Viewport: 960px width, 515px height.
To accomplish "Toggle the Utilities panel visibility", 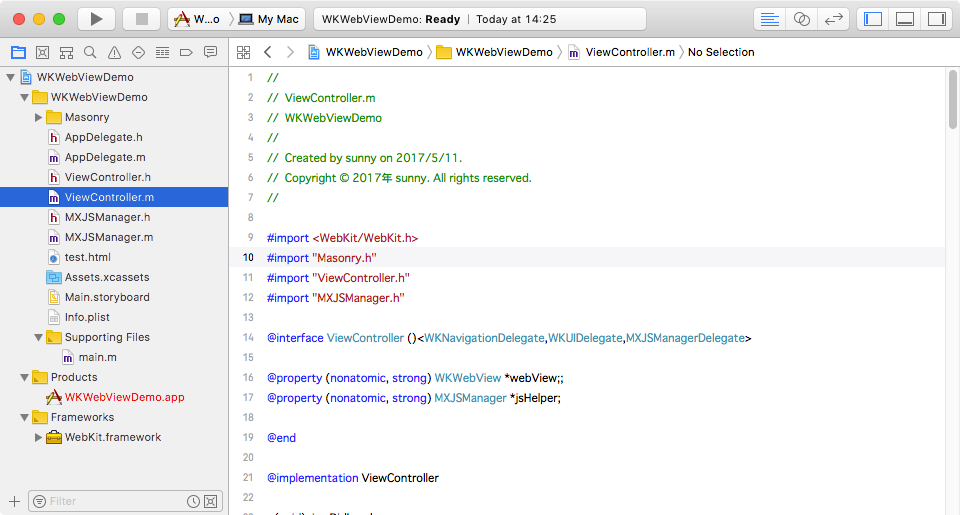I will [937, 19].
